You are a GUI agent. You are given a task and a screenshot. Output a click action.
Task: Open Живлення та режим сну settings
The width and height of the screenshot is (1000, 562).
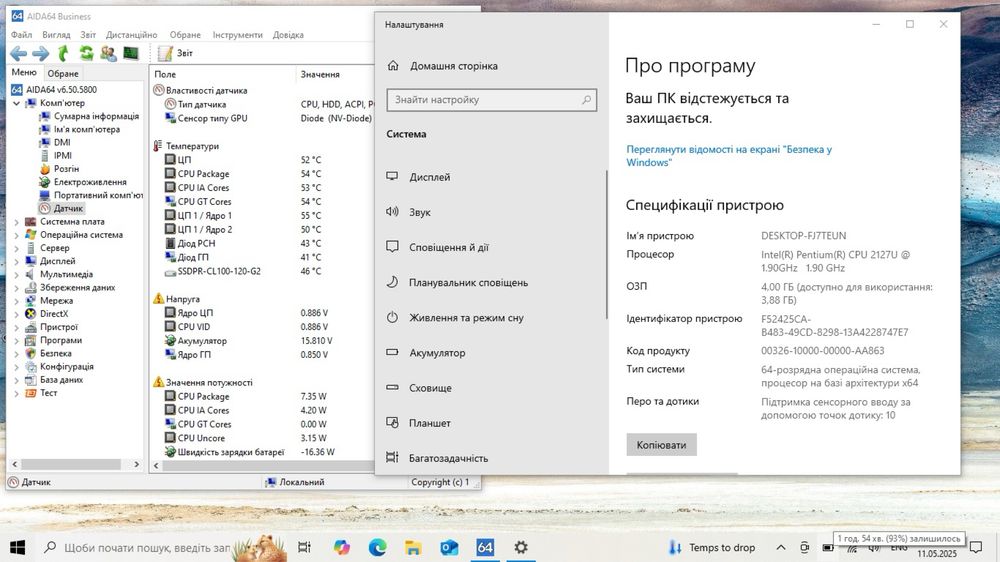[491, 317]
